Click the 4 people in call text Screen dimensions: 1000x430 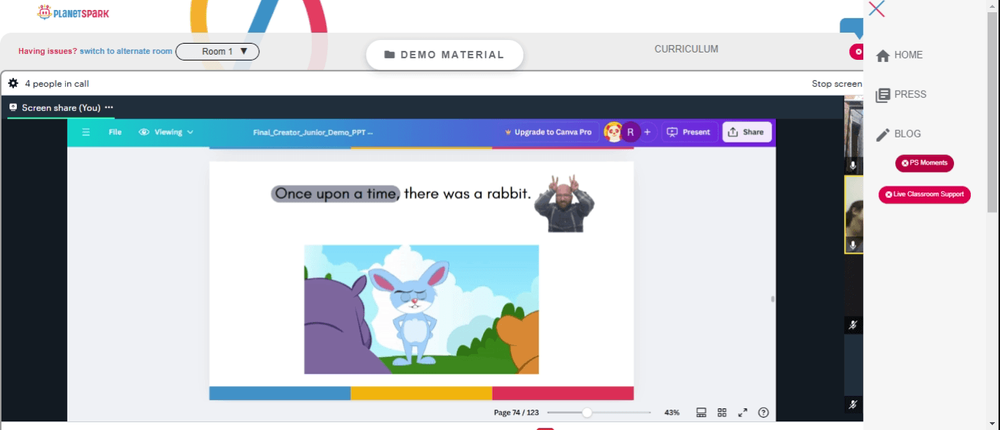tap(57, 84)
